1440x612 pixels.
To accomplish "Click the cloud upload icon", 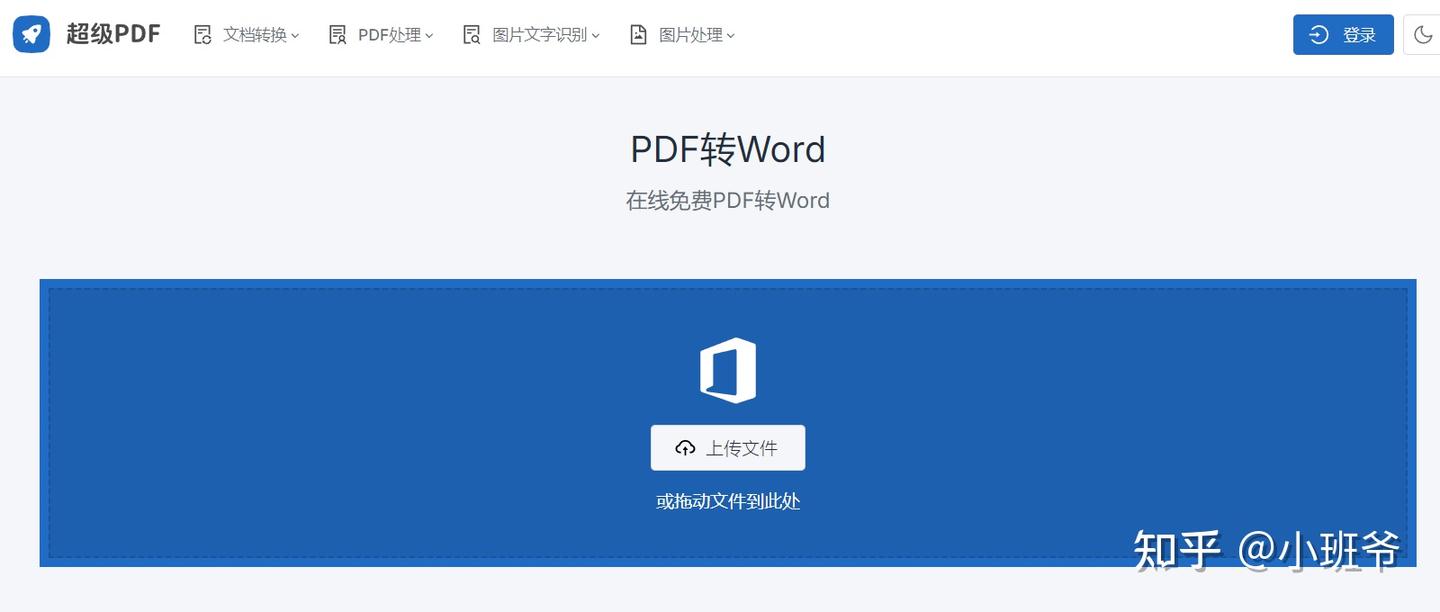I will (685, 448).
